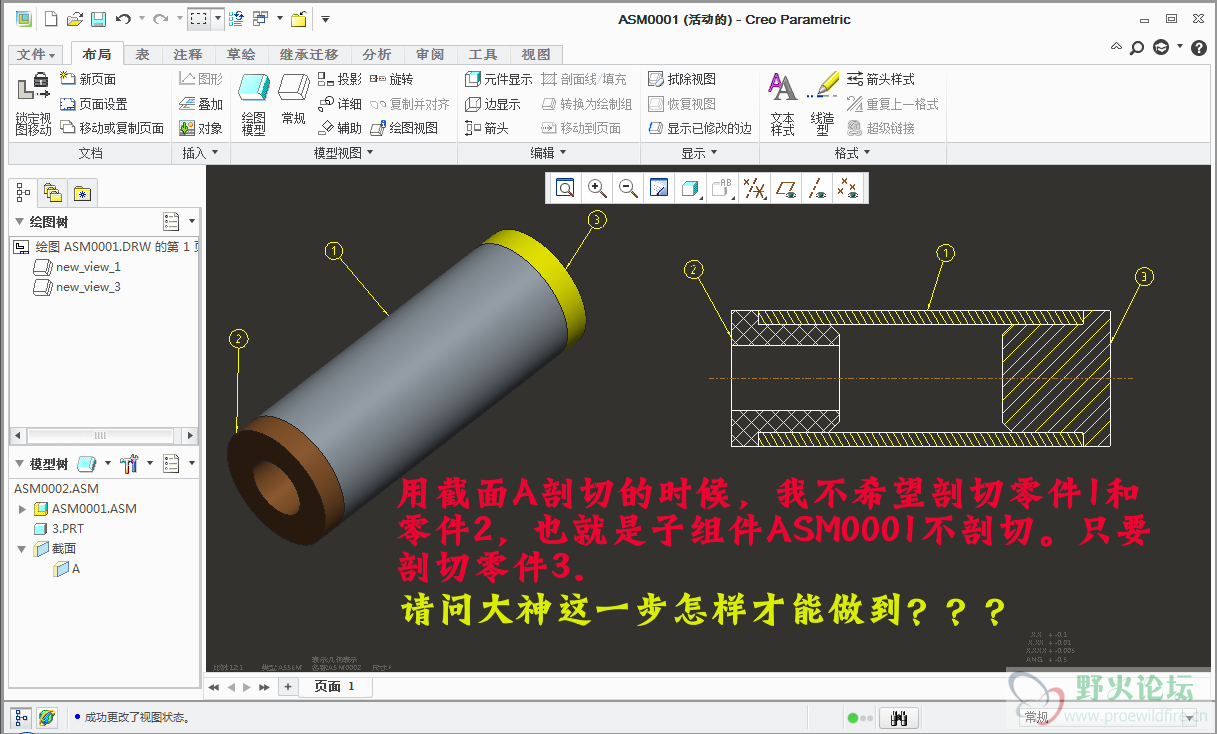Click the Model Tree filter cube icon
The width and height of the screenshot is (1217, 734).
click(86, 464)
